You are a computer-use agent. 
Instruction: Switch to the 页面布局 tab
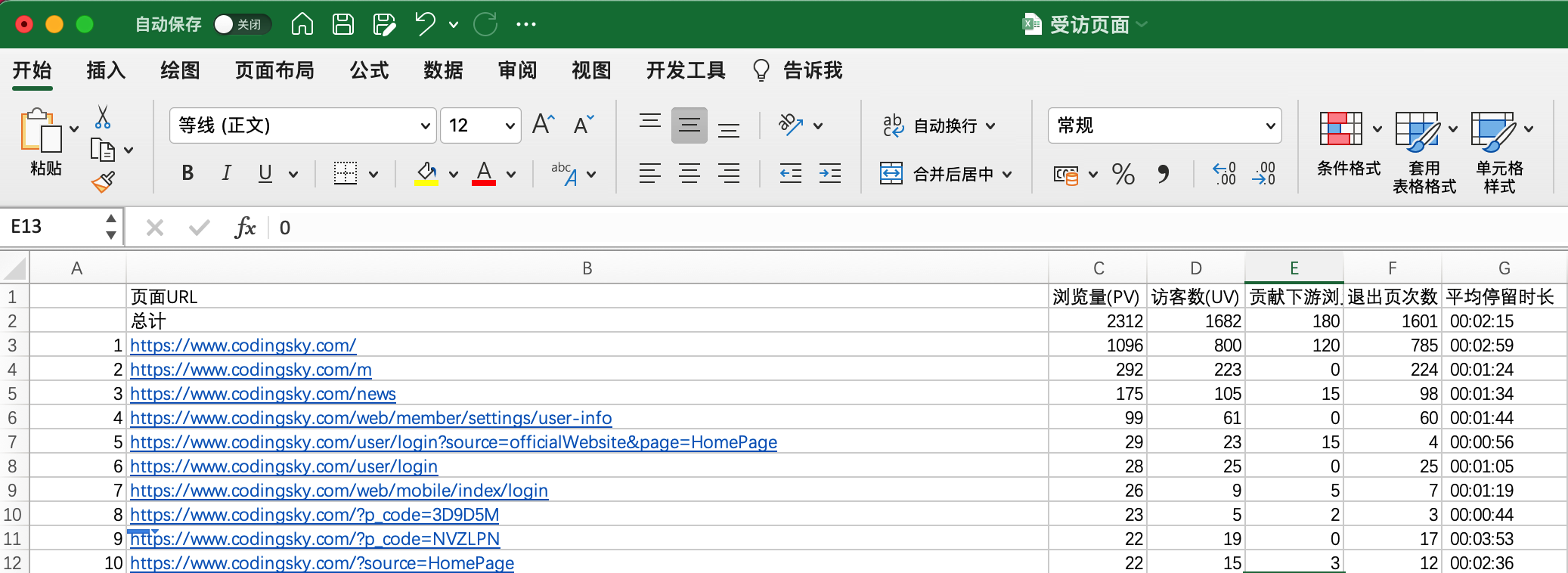click(274, 70)
